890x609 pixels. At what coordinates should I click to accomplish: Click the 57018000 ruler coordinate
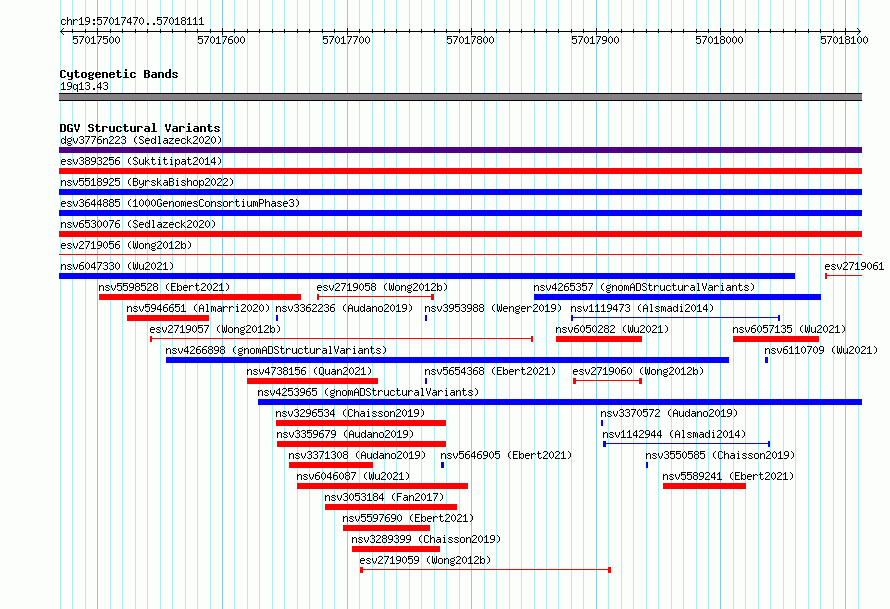tap(720, 40)
